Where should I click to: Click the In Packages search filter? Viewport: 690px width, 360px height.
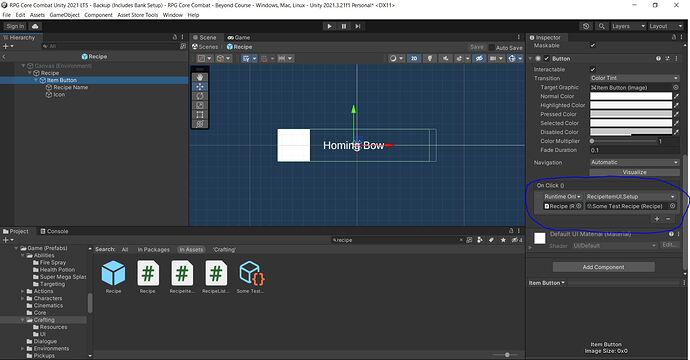(x=153, y=250)
